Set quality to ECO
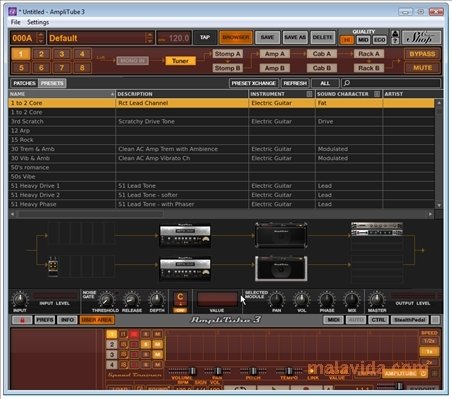The height and width of the screenshot is (399, 452). [x=379, y=40]
